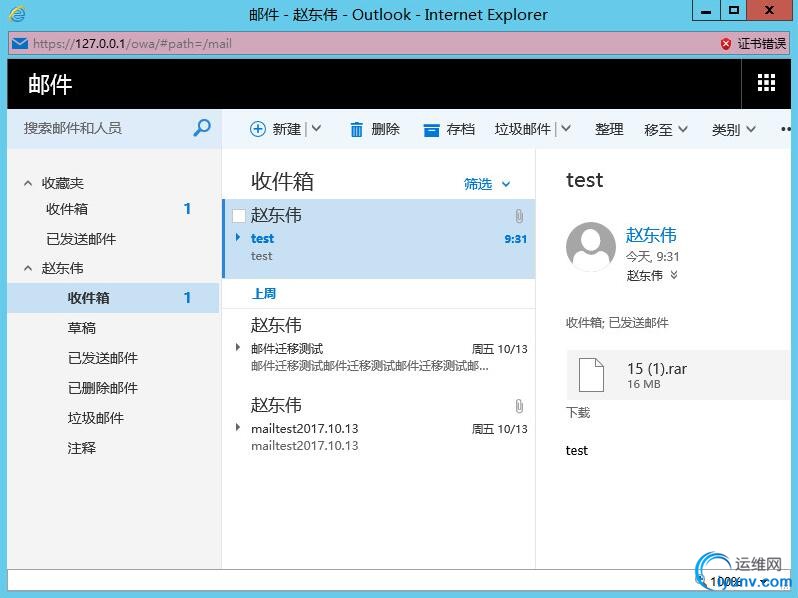Click the Delete trash can icon

click(356, 129)
